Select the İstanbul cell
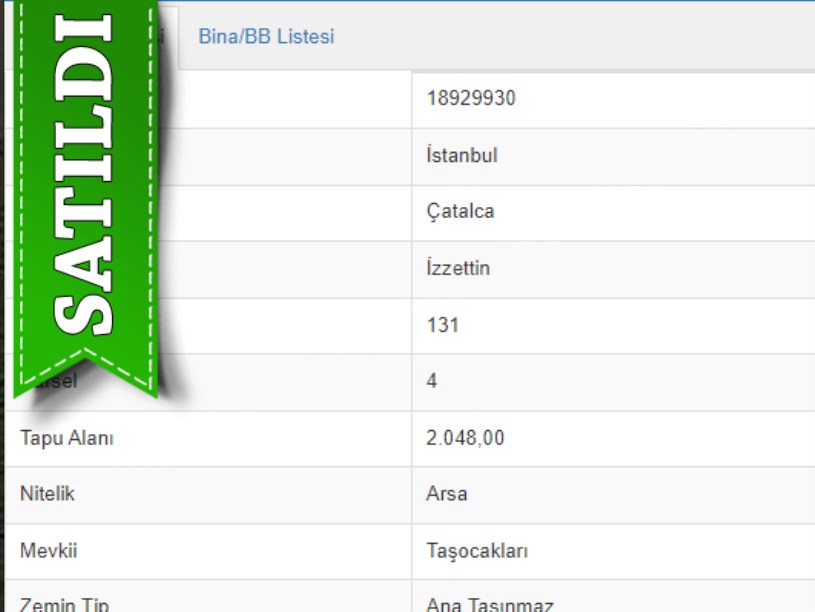The width and height of the screenshot is (815, 612). coord(461,155)
